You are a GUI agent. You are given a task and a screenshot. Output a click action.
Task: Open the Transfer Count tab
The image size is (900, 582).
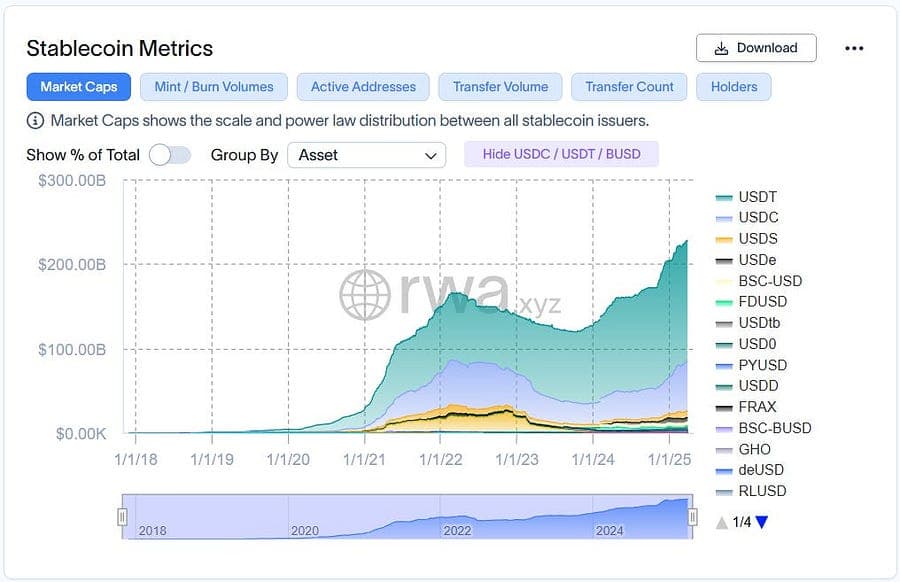629,87
